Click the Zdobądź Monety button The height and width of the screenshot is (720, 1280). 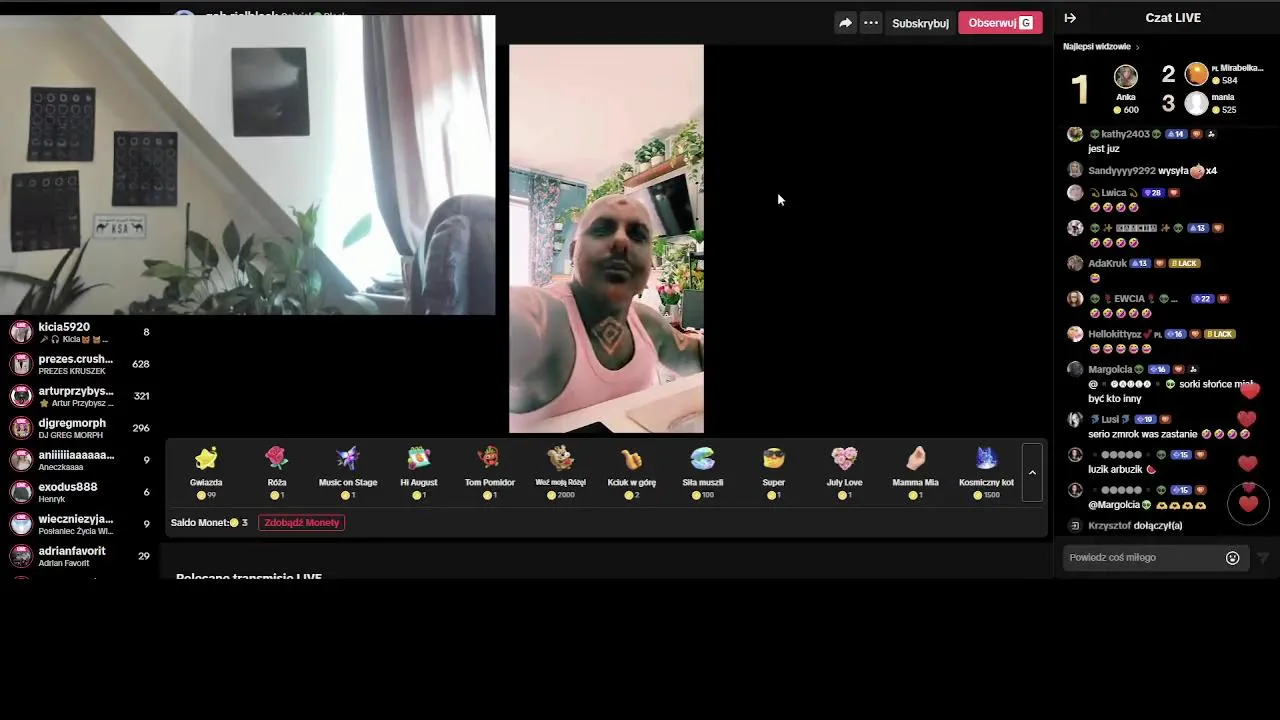(301, 523)
